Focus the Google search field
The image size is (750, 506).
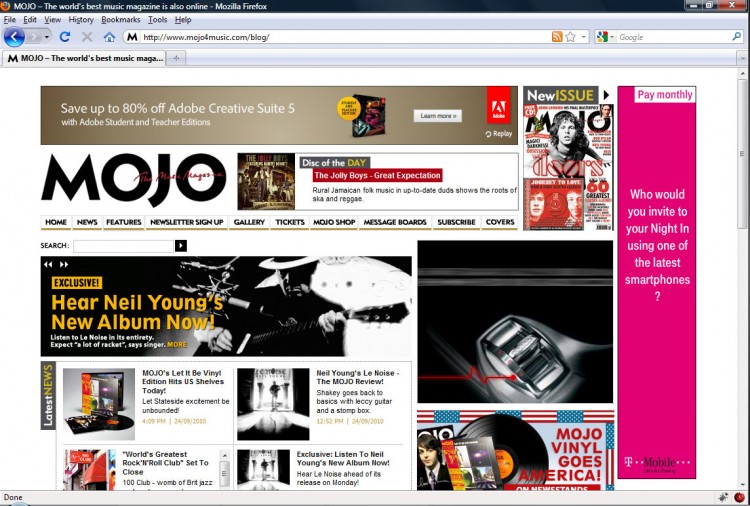tap(674, 37)
